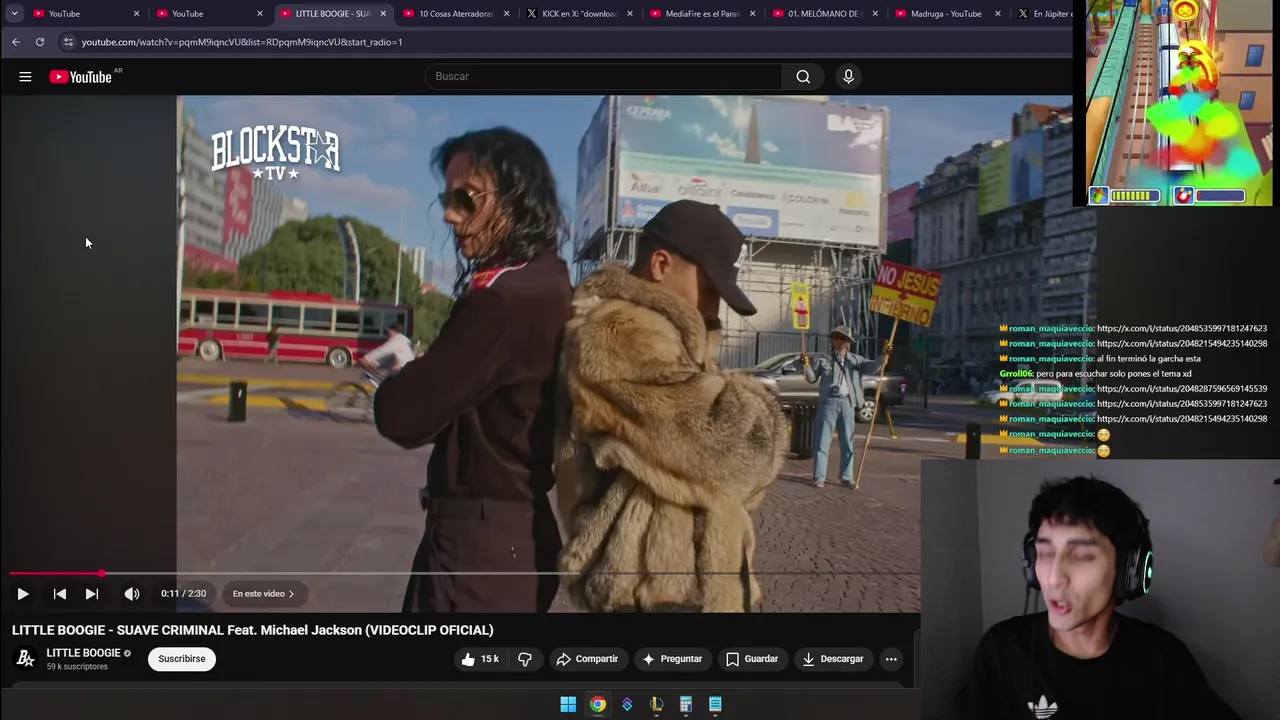1280x720 pixels.
Task: Click the red playhead scrubber dot
Action: coord(101,574)
